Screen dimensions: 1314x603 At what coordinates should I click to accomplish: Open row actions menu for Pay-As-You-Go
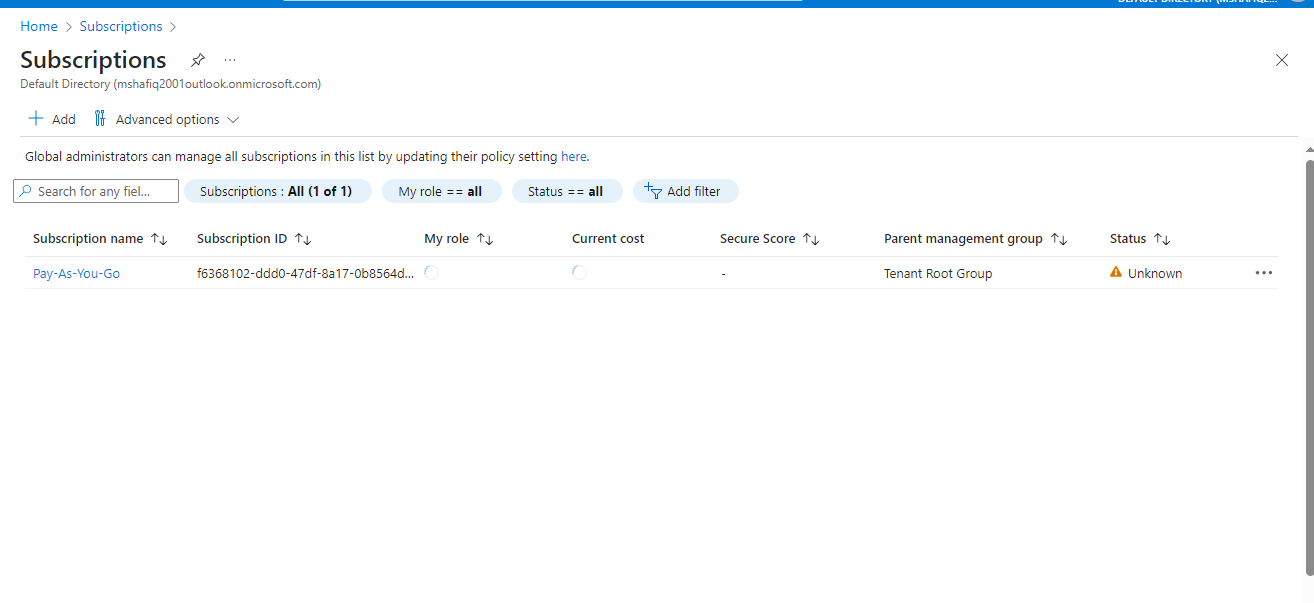1264,273
